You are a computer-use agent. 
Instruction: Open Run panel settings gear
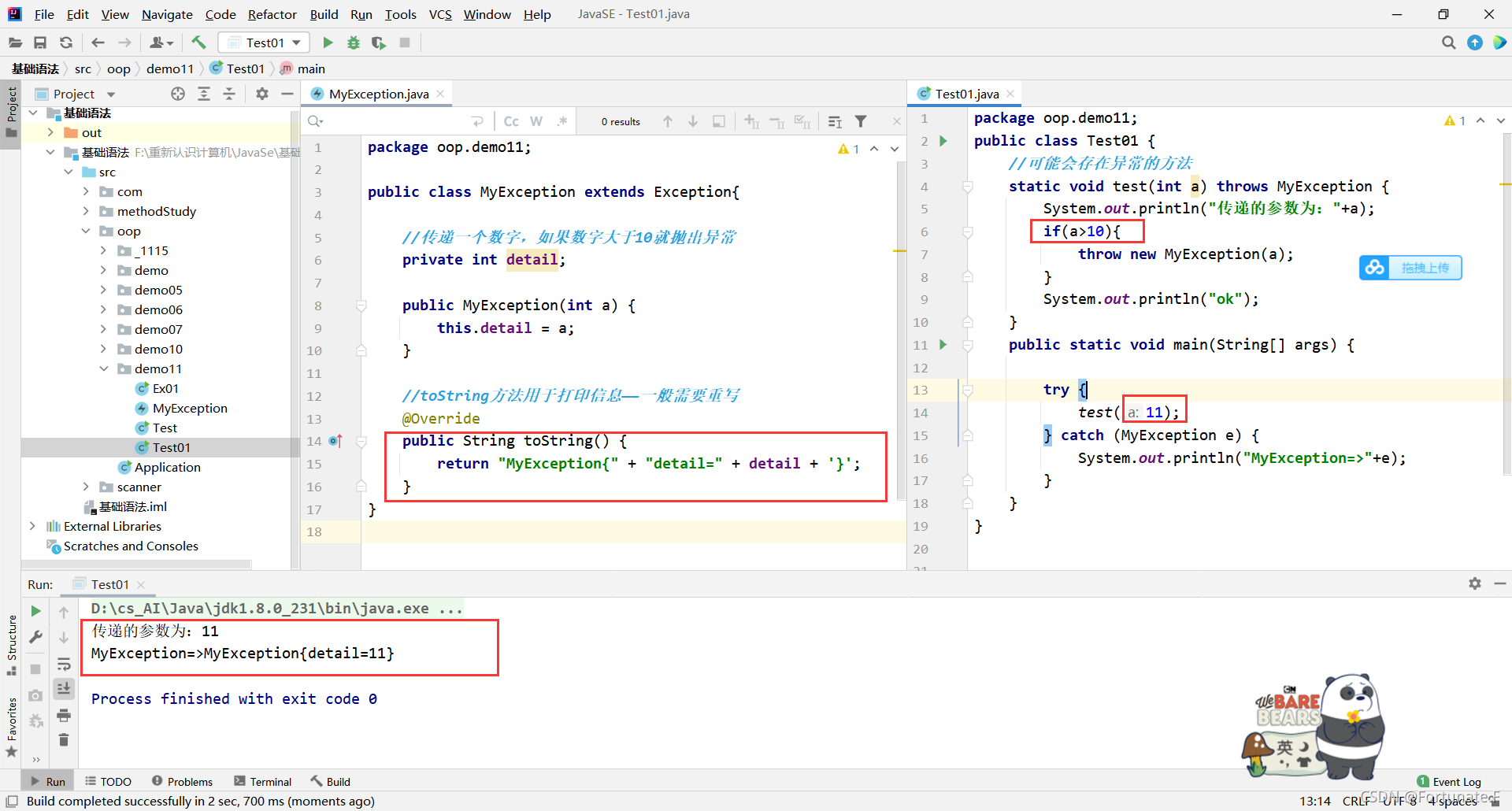coord(1475,583)
